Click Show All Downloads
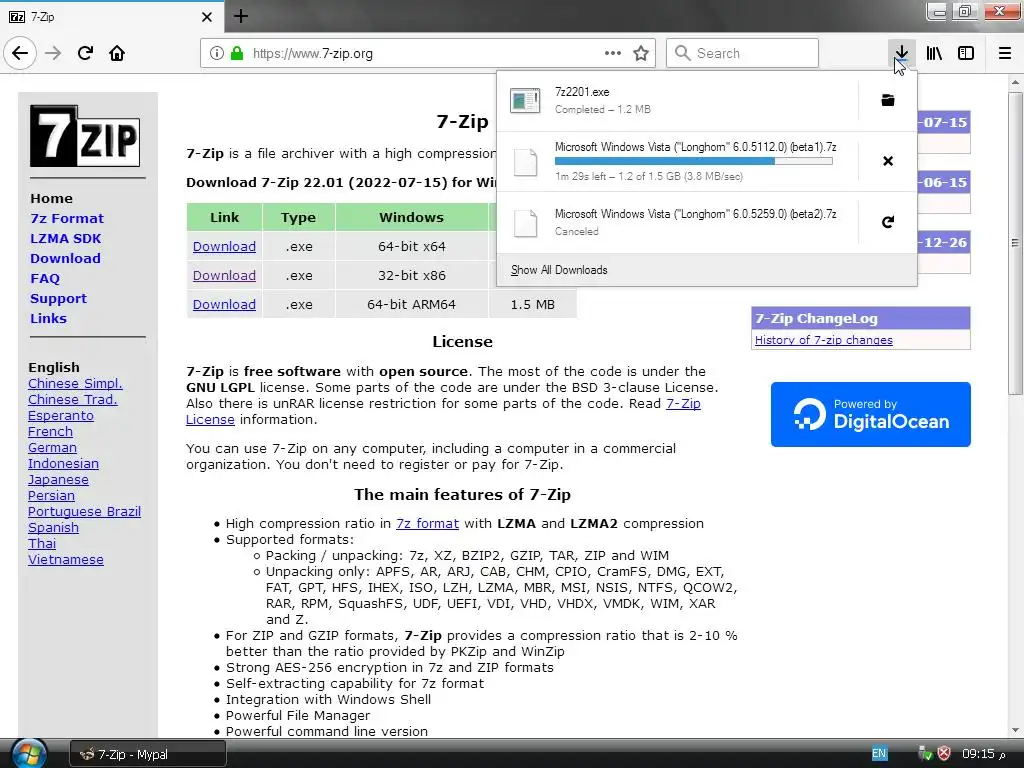This screenshot has height=768, width=1024. click(x=559, y=270)
